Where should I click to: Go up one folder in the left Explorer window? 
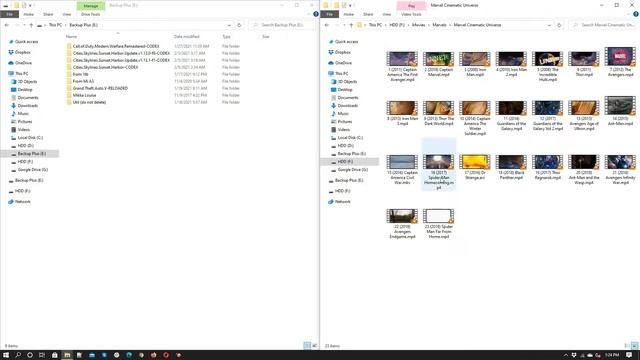pos(31,25)
